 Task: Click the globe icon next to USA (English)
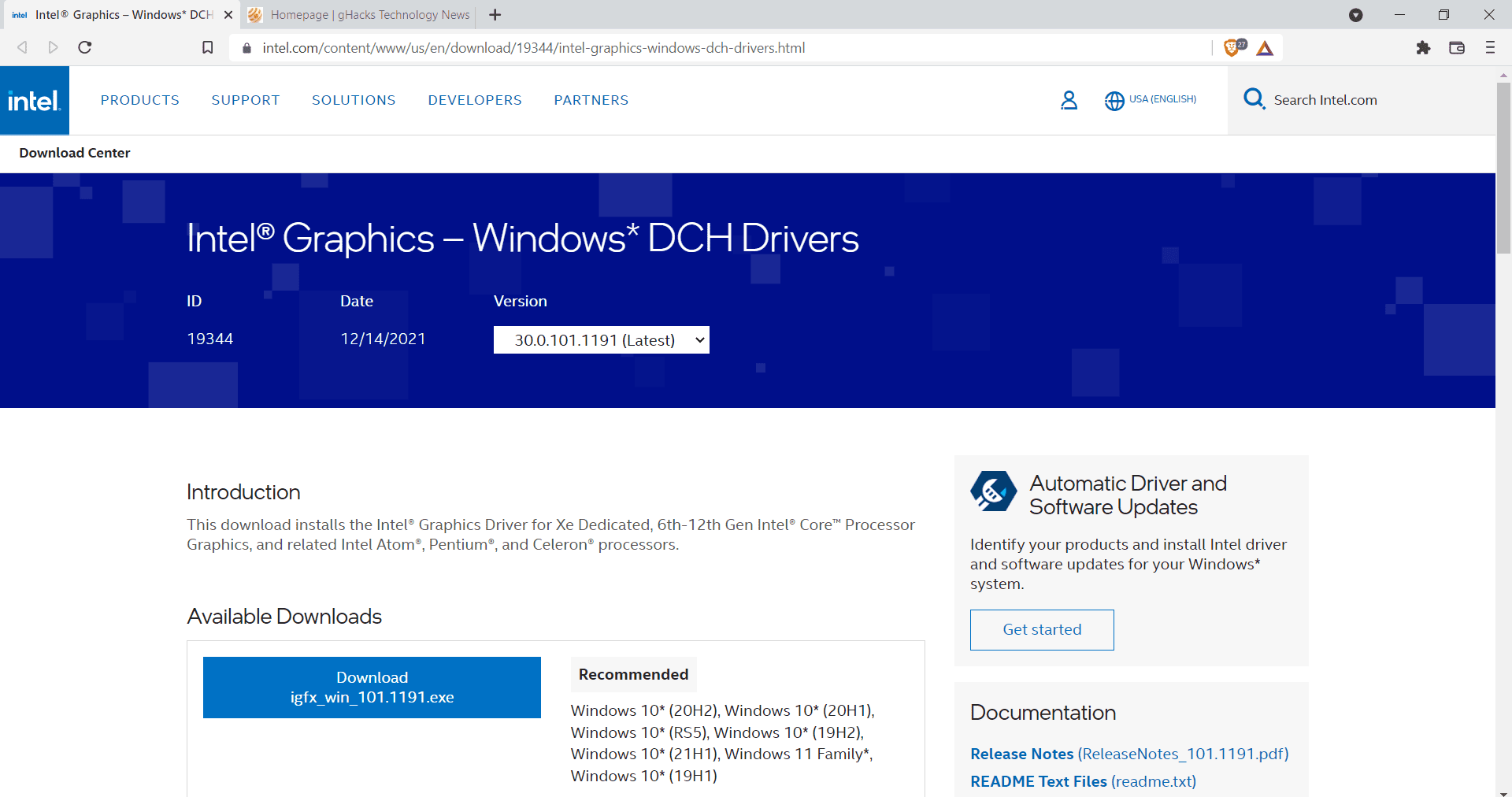click(1114, 100)
